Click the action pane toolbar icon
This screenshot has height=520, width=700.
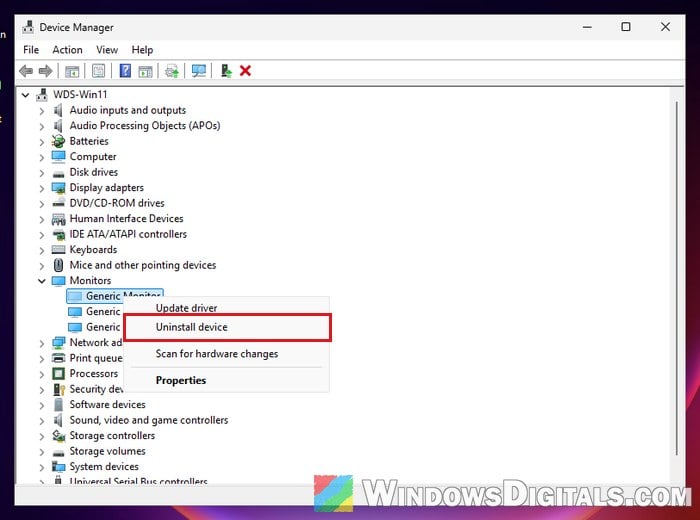click(145, 71)
